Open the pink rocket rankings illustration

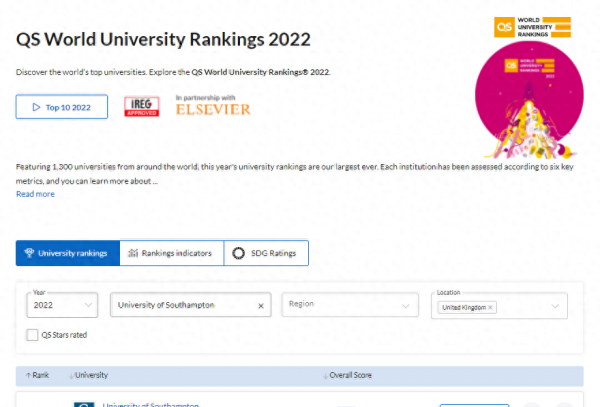(x=529, y=100)
